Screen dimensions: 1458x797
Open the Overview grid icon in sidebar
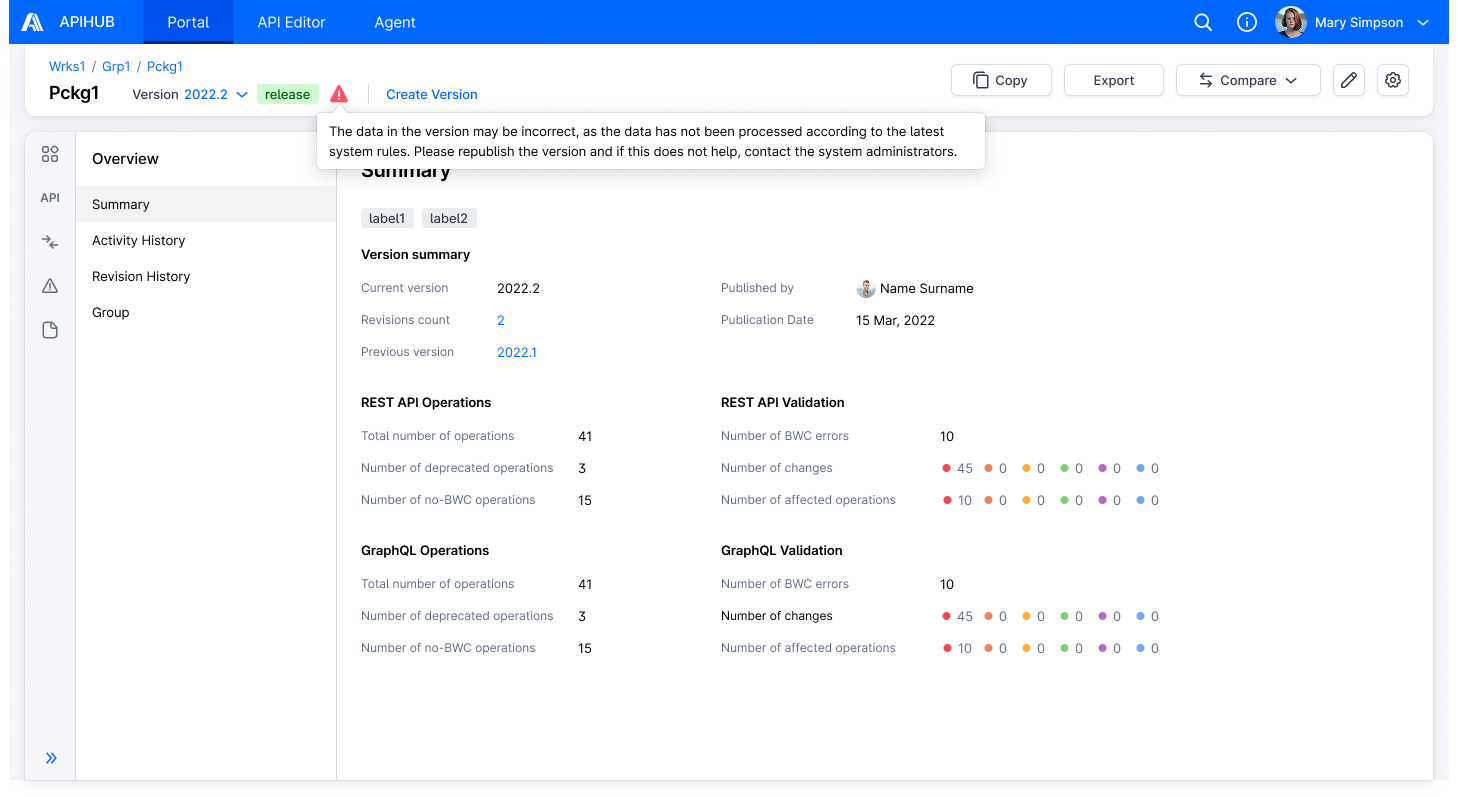(x=50, y=154)
